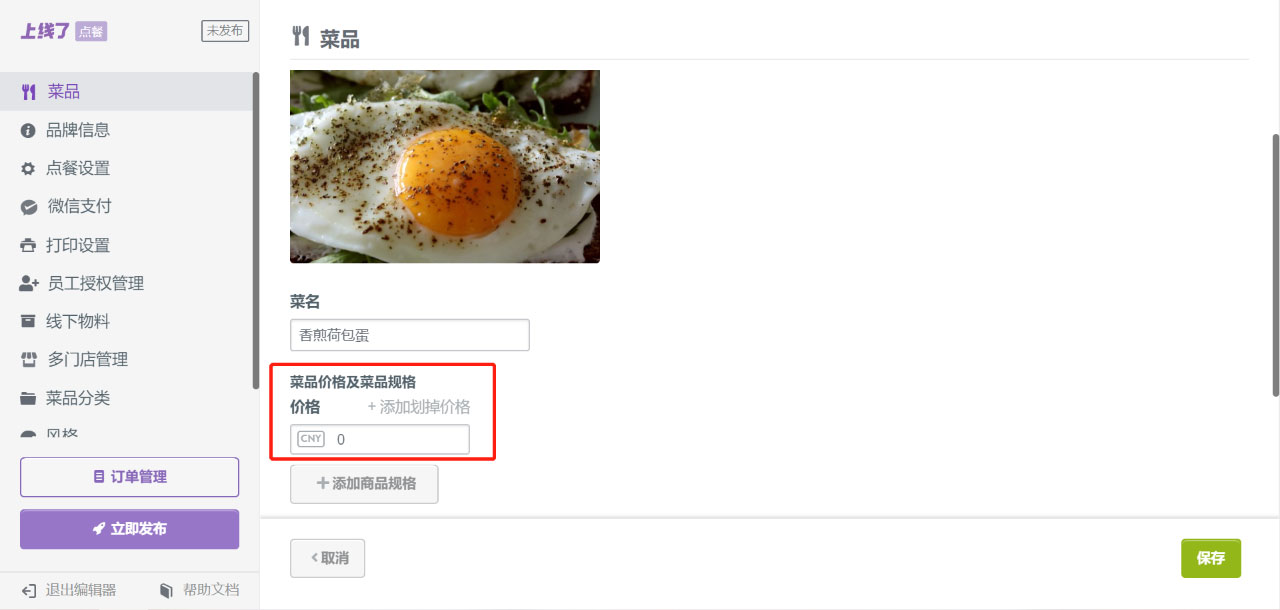Click the WeChat pay icon beside 微信支付
The width and height of the screenshot is (1280, 610).
point(29,207)
